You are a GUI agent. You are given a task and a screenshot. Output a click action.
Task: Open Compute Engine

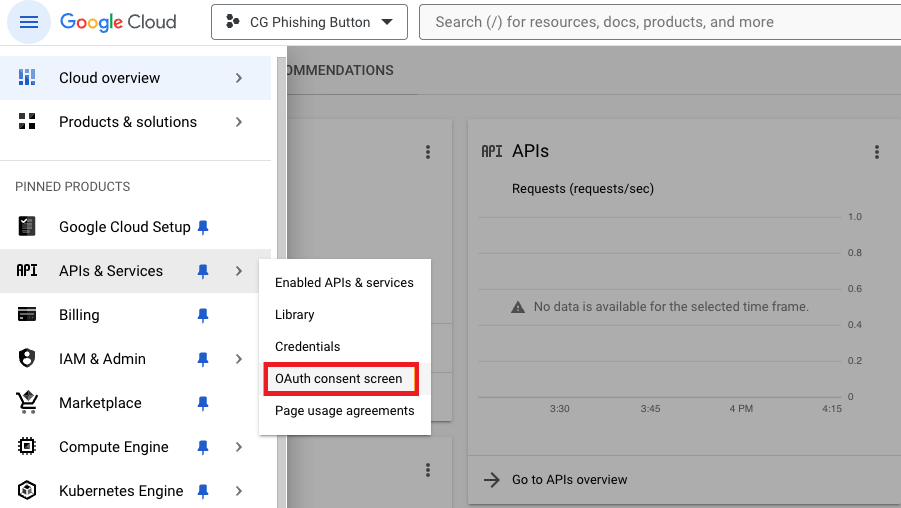pyautogui.click(x=136, y=447)
